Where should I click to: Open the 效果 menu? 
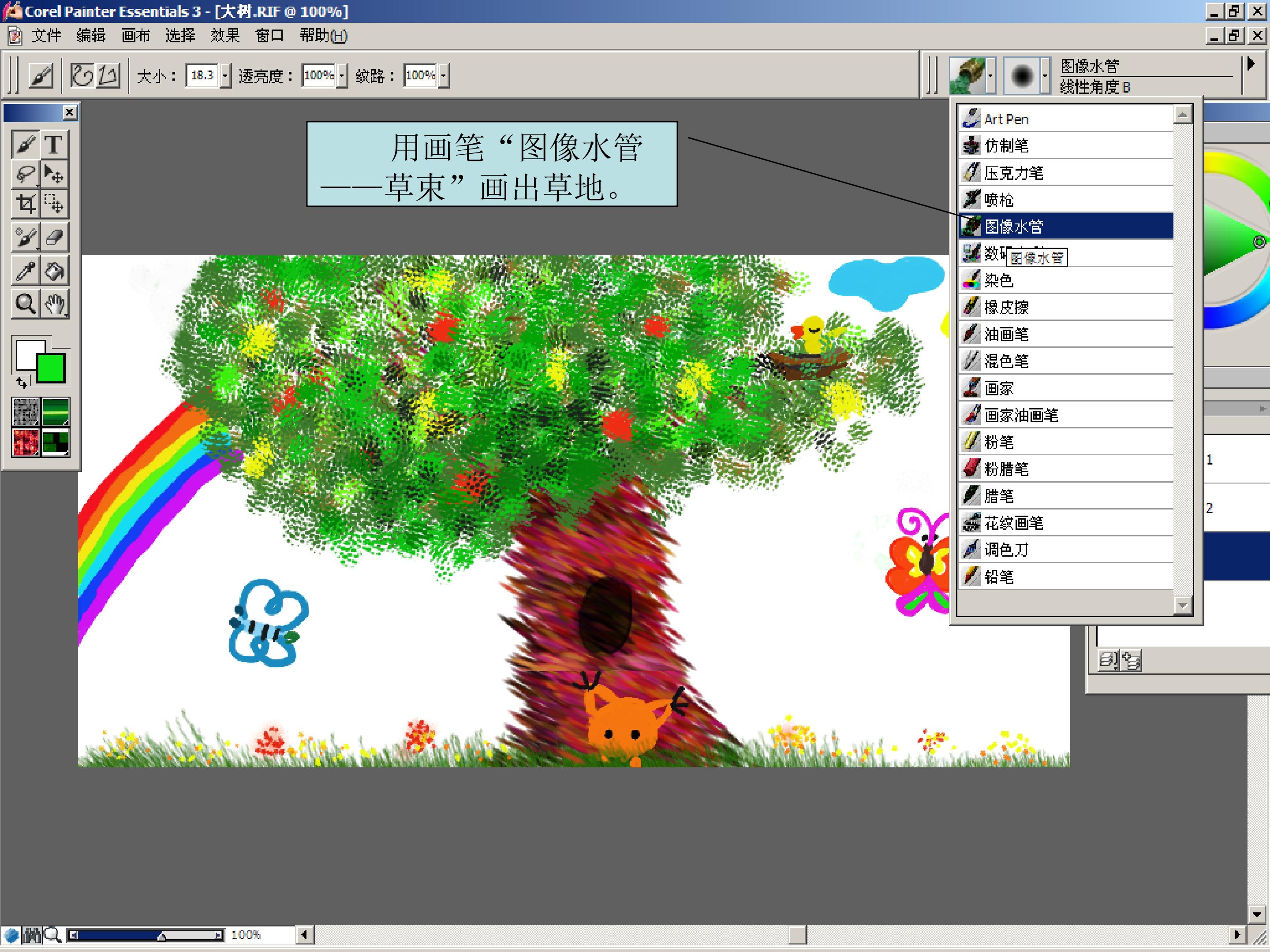pos(224,36)
